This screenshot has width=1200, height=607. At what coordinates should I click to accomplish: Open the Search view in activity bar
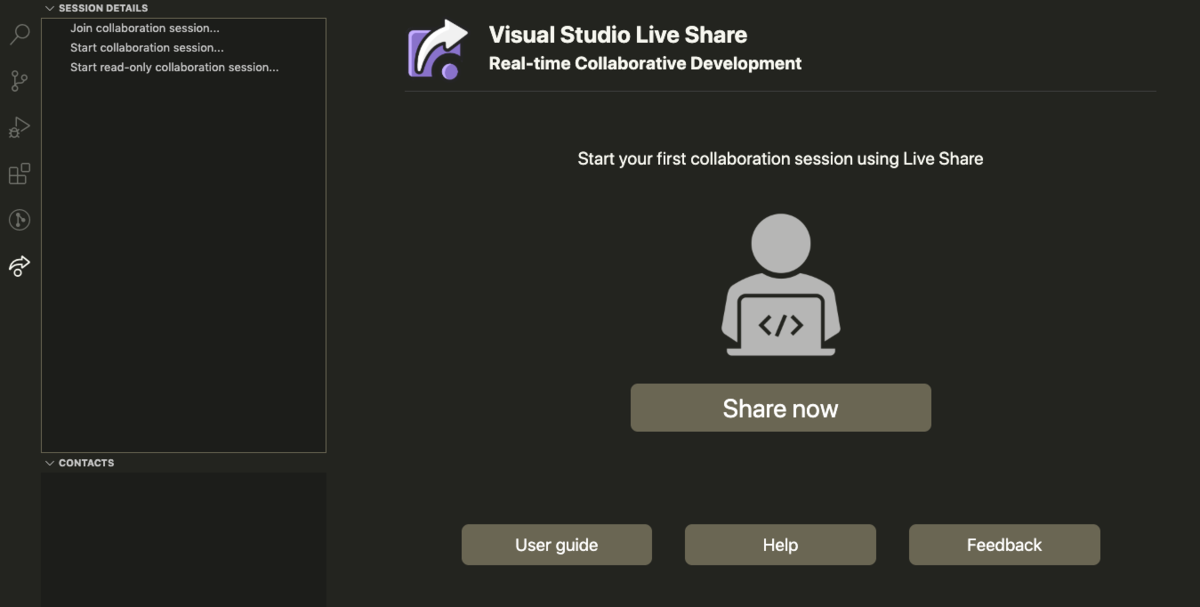point(19,35)
